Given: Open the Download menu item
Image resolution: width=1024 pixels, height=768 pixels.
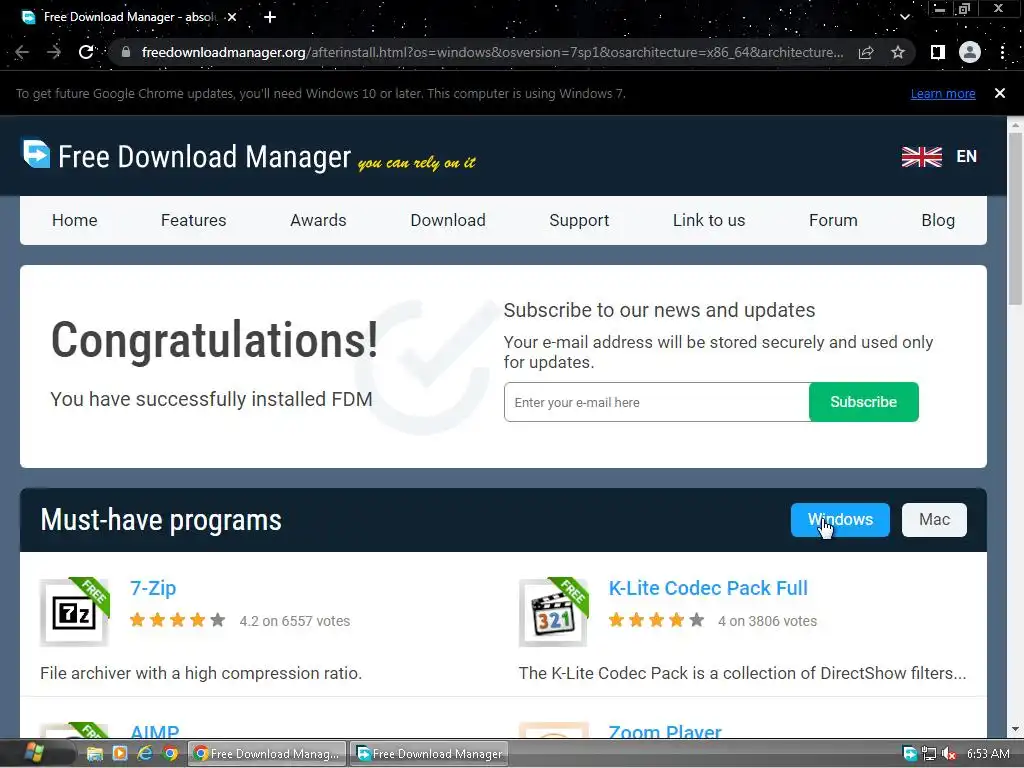Looking at the screenshot, I should [x=448, y=220].
